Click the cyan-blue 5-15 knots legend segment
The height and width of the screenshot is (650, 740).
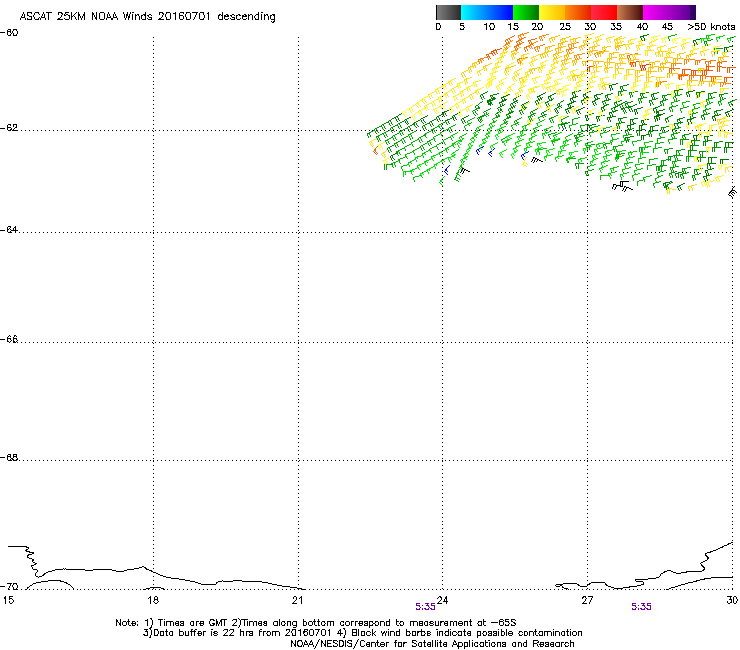487,12
